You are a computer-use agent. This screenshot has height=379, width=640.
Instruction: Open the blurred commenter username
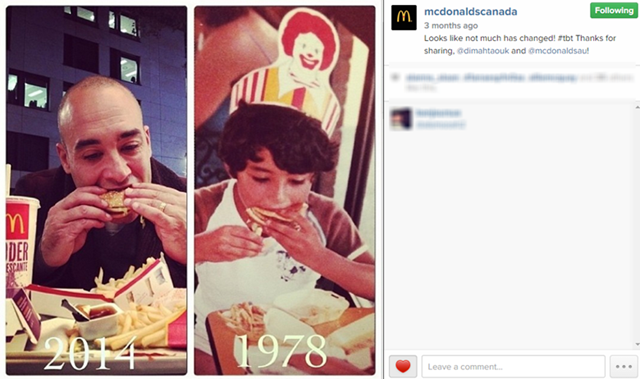438,113
